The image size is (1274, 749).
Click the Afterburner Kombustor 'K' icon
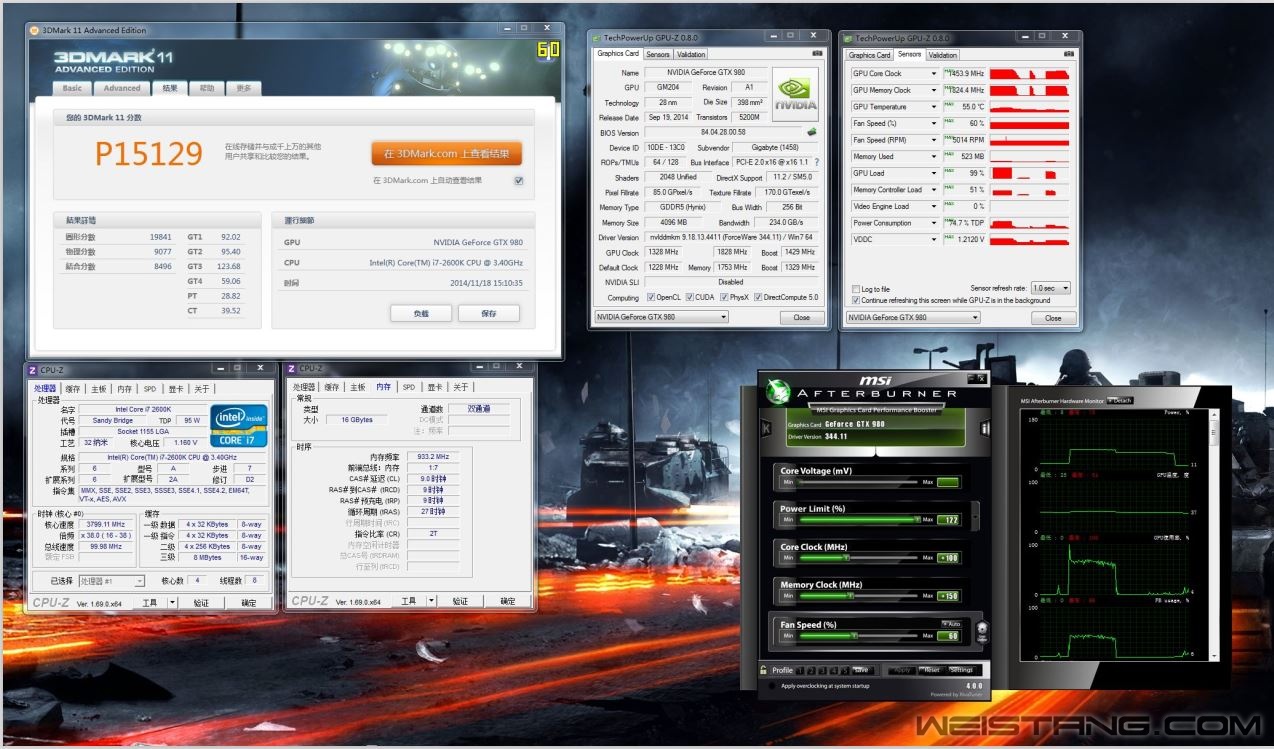(x=766, y=428)
